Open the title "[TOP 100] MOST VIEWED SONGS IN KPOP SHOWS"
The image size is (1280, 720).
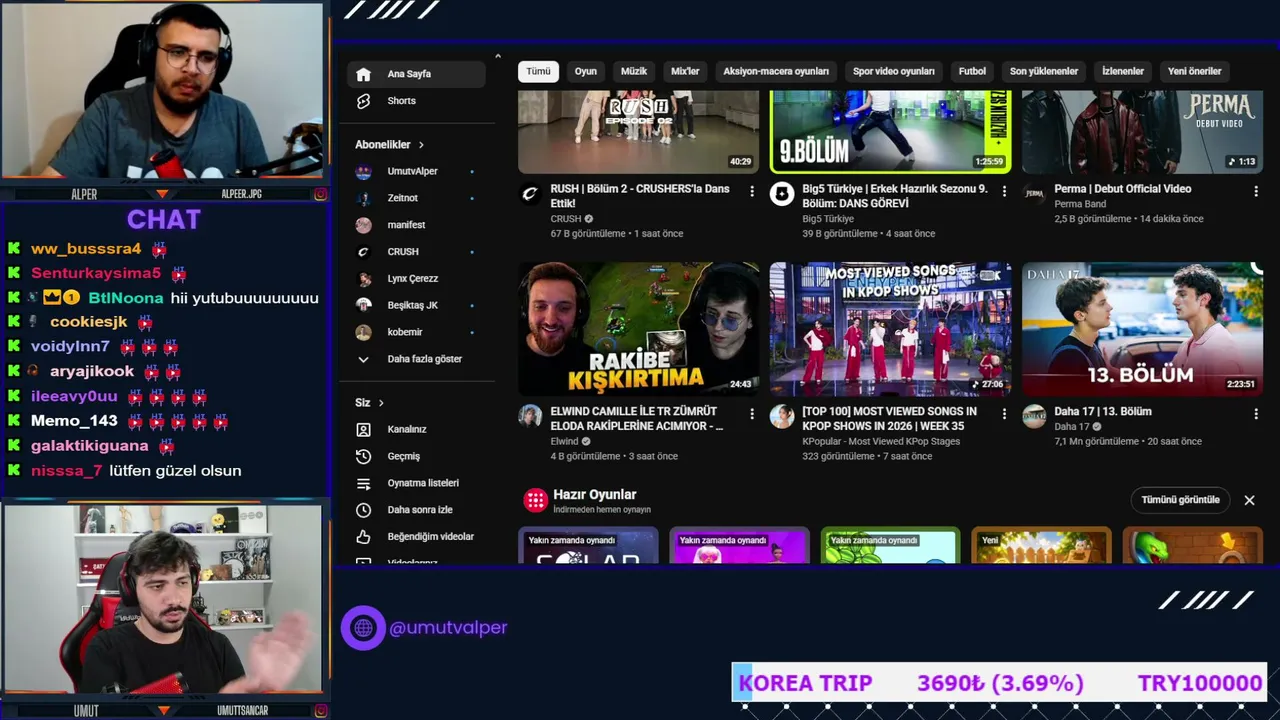pos(889,418)
